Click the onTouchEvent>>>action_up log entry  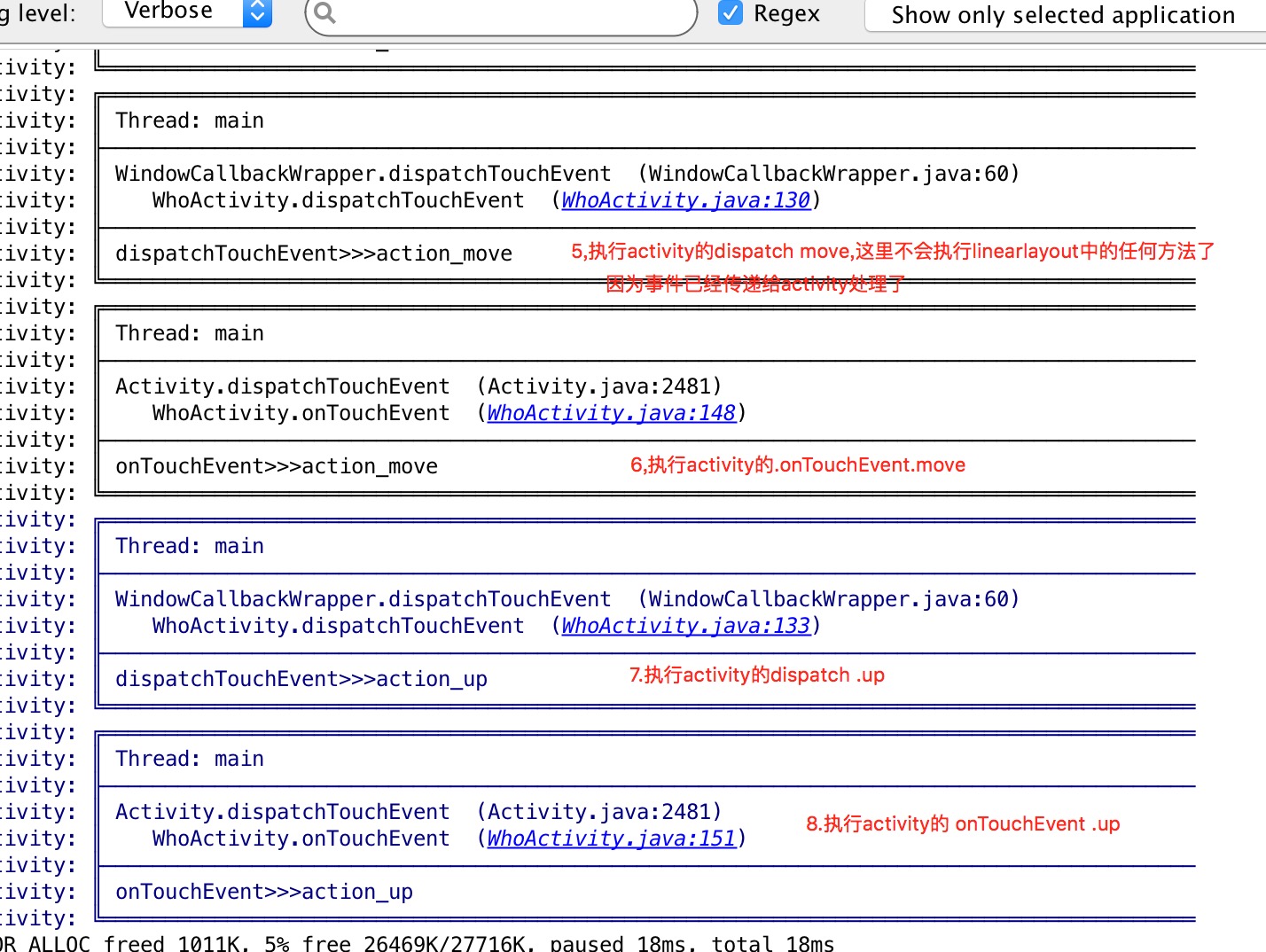[264, 892]
